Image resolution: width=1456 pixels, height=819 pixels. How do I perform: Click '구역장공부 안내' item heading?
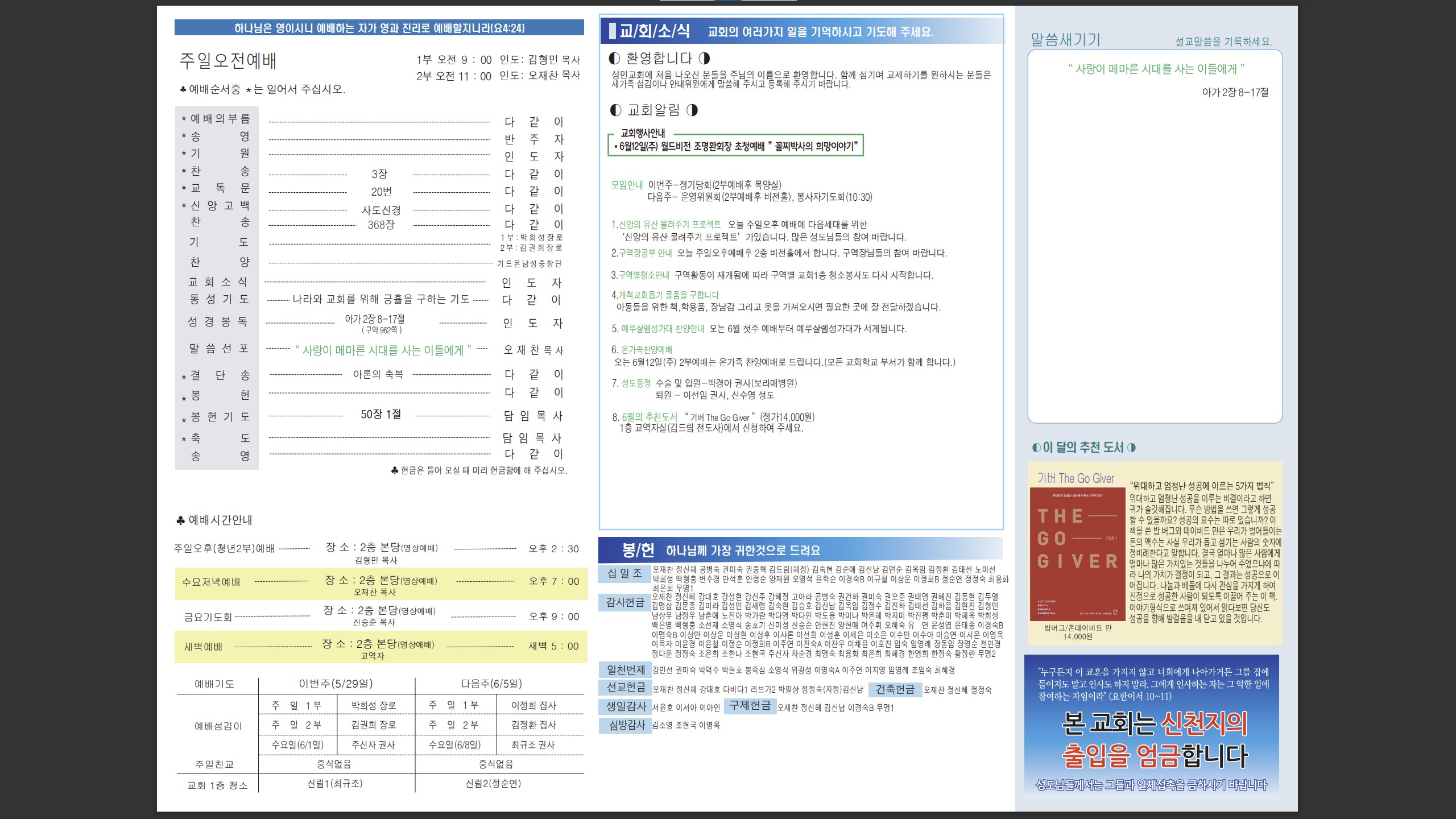[x=645, y=253]
